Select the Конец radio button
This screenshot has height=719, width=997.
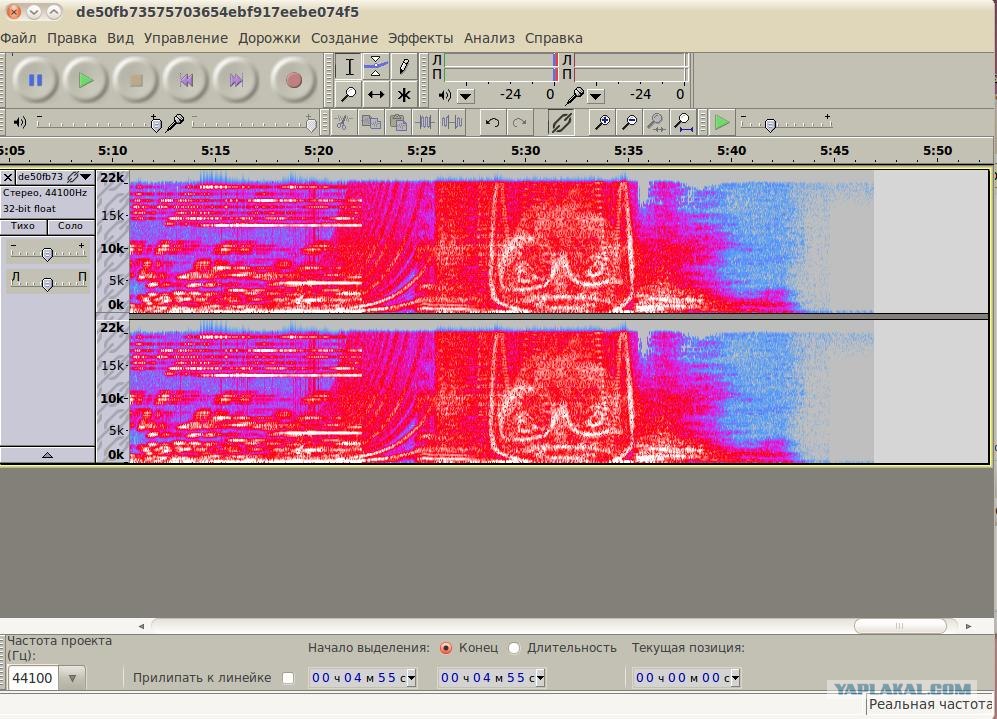point(446,648)
